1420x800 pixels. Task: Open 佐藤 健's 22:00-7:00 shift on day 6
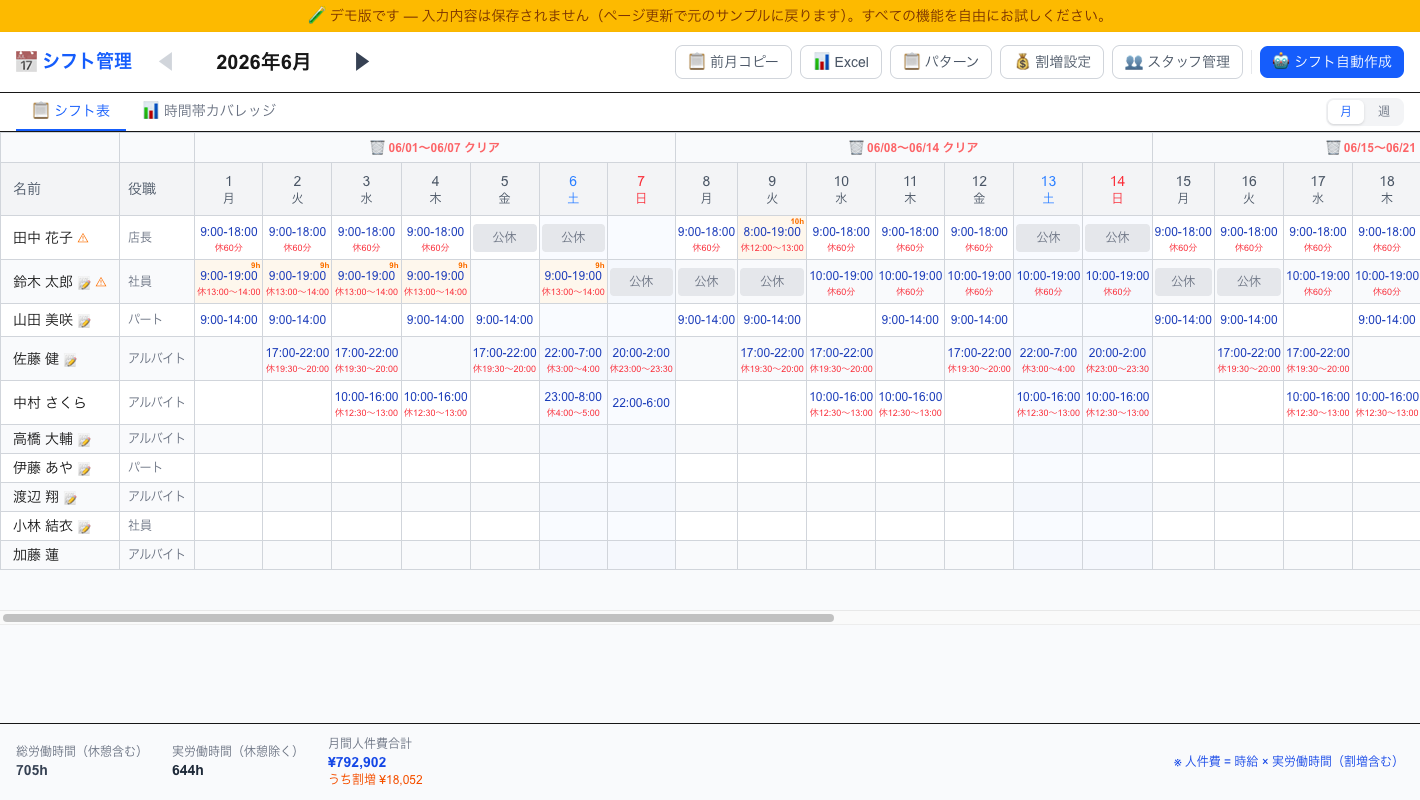point(573,359)
